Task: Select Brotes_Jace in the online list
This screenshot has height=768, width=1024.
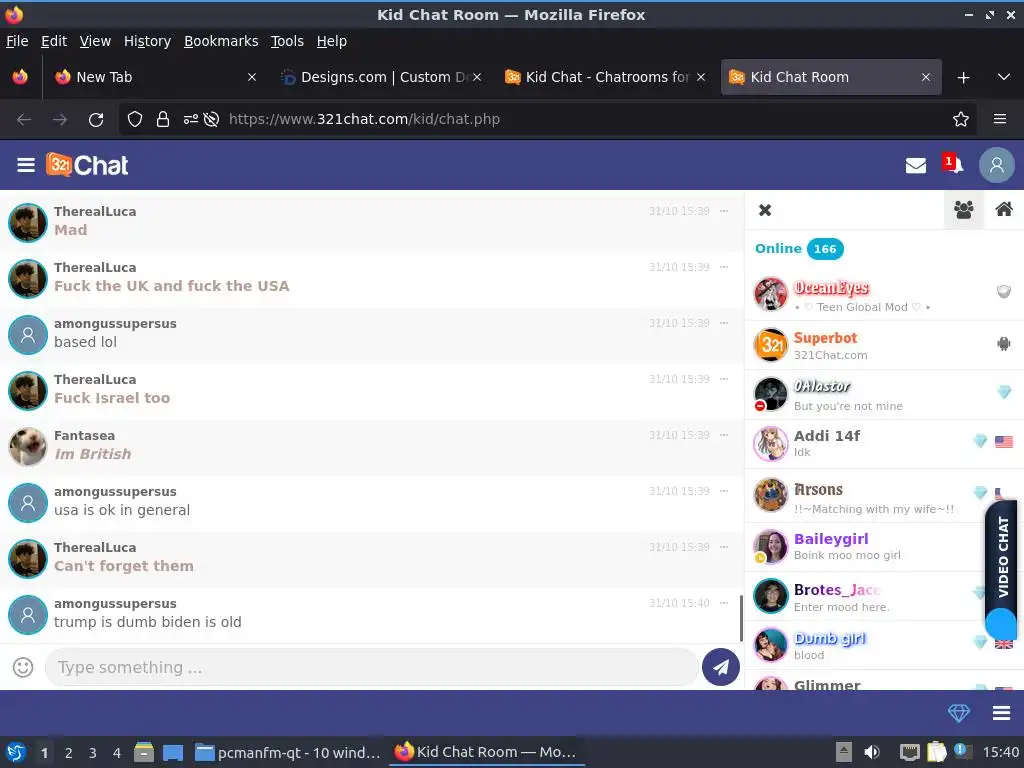Action: click(884, 596)
